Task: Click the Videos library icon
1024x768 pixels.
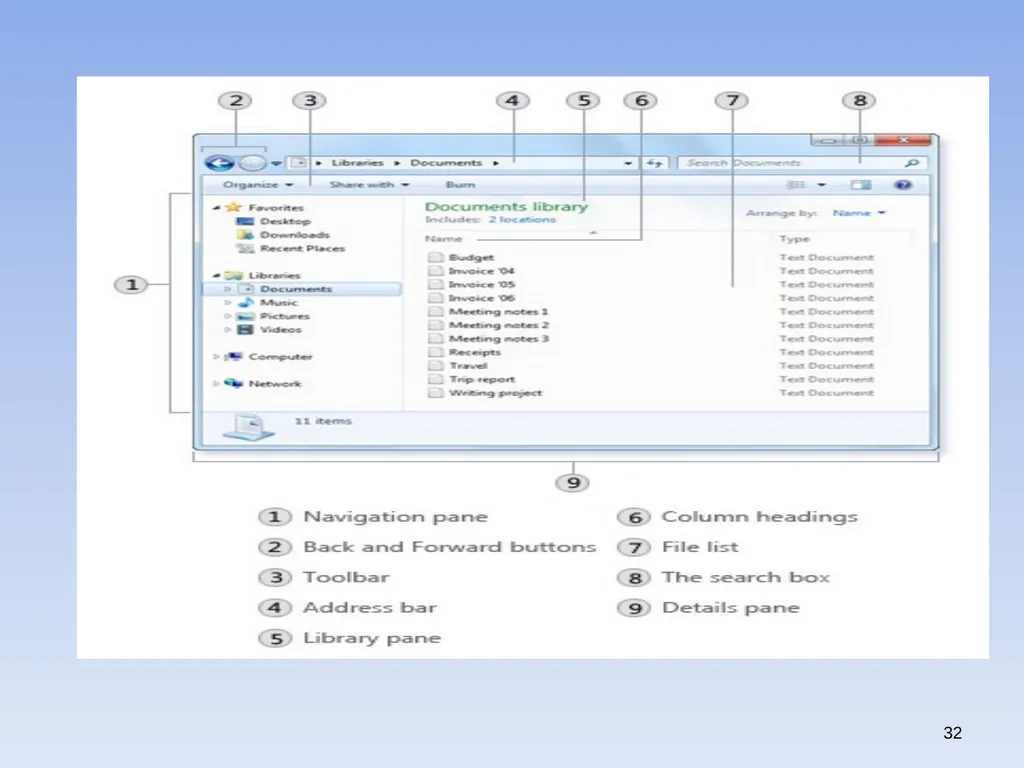Action: coord(246,330)
